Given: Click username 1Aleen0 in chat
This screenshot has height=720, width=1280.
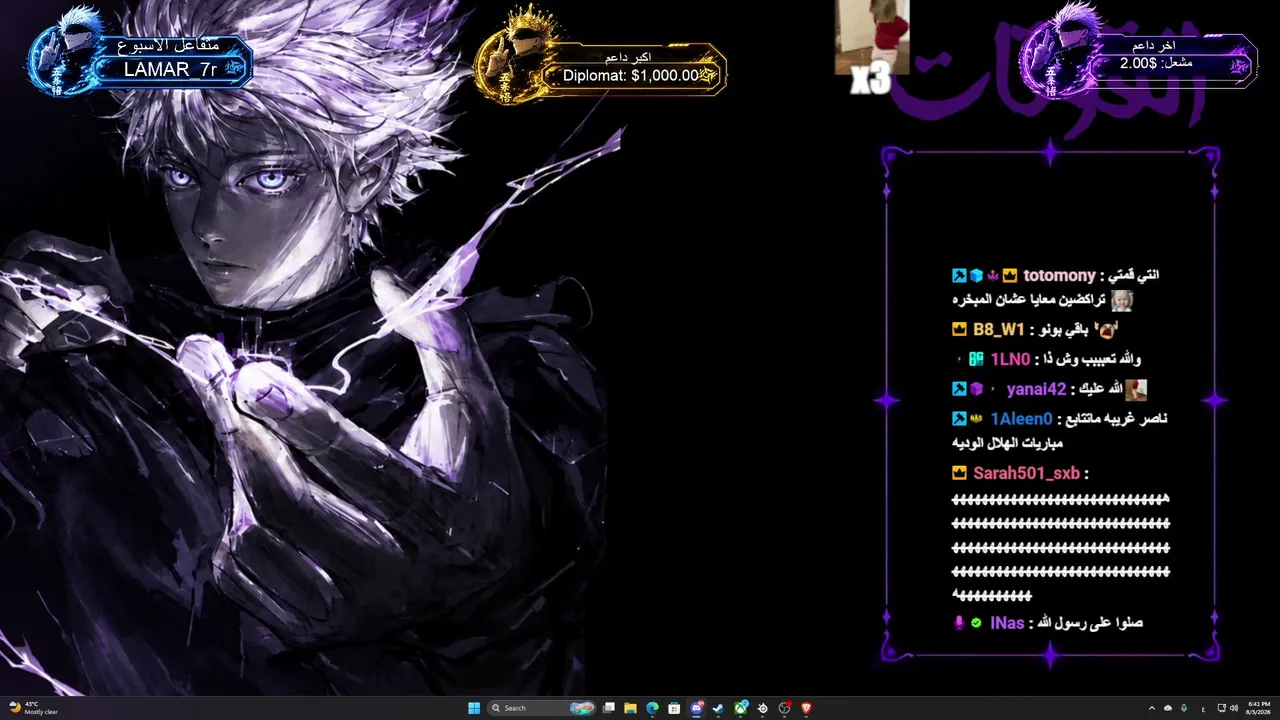Looking at the screenshot, I should 1021,419.
